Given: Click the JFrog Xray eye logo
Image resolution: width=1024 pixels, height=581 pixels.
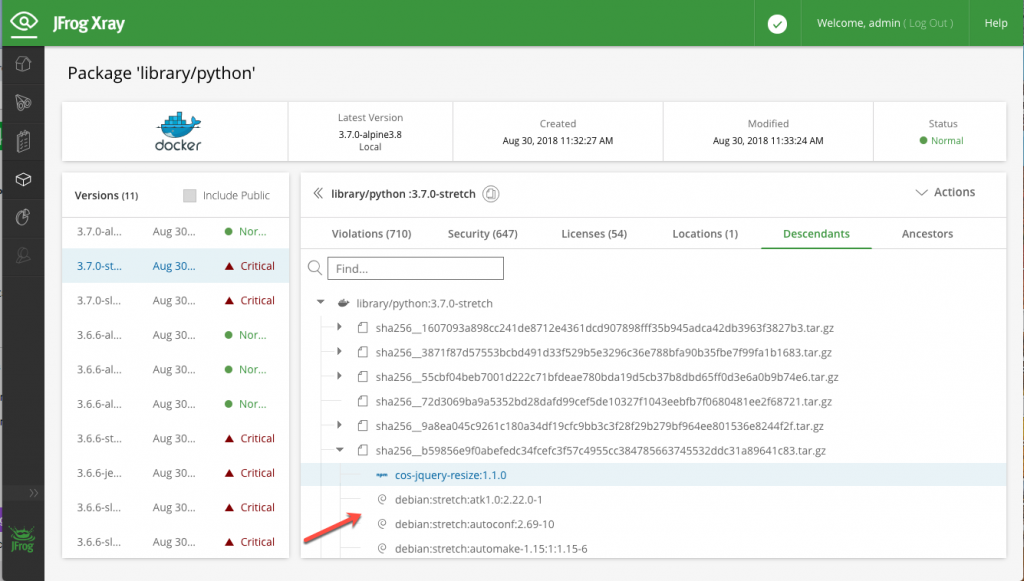Looking at the screenshot, I should coord(23,23).
